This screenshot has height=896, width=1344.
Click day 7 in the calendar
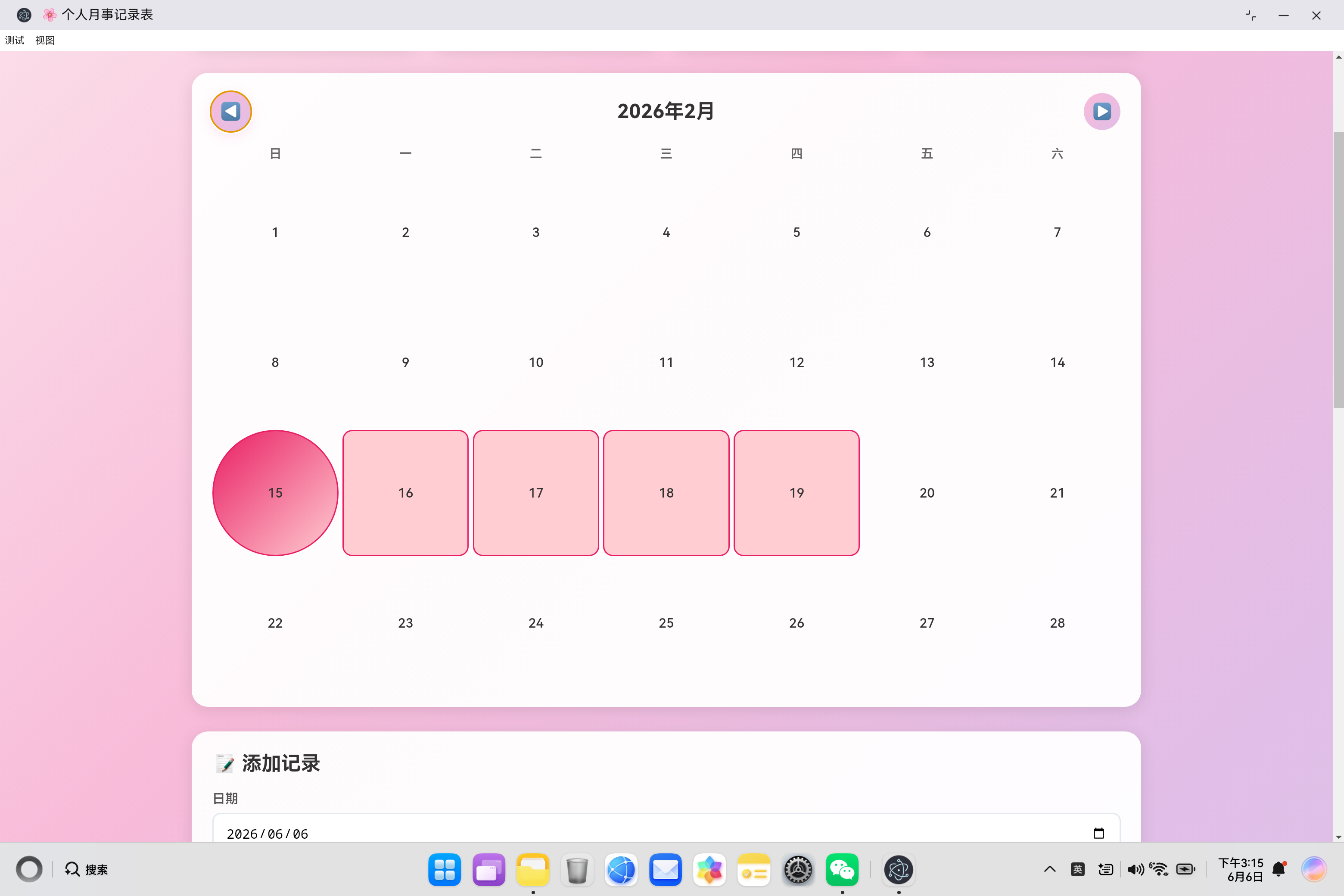click(1057, 232)
